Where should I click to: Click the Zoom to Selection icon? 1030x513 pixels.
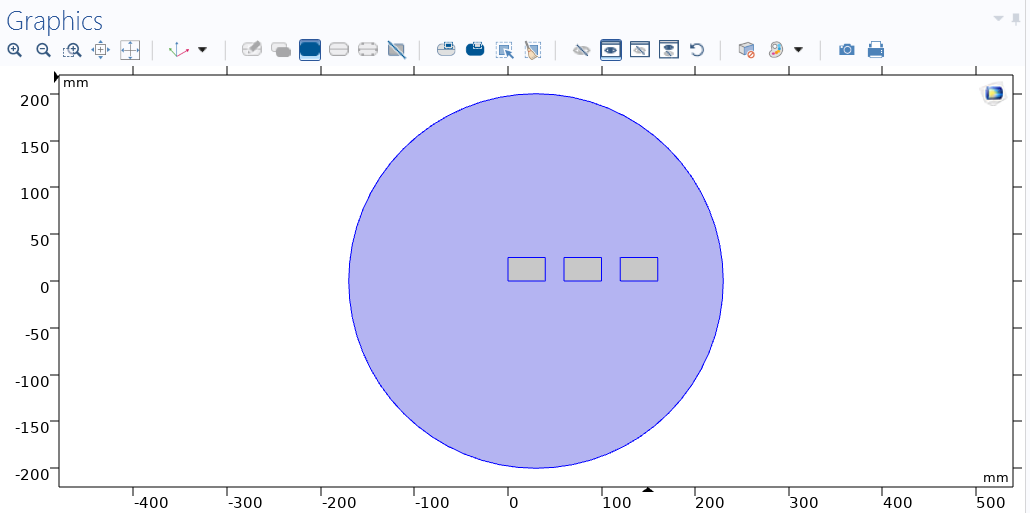[x=101, y=49]
